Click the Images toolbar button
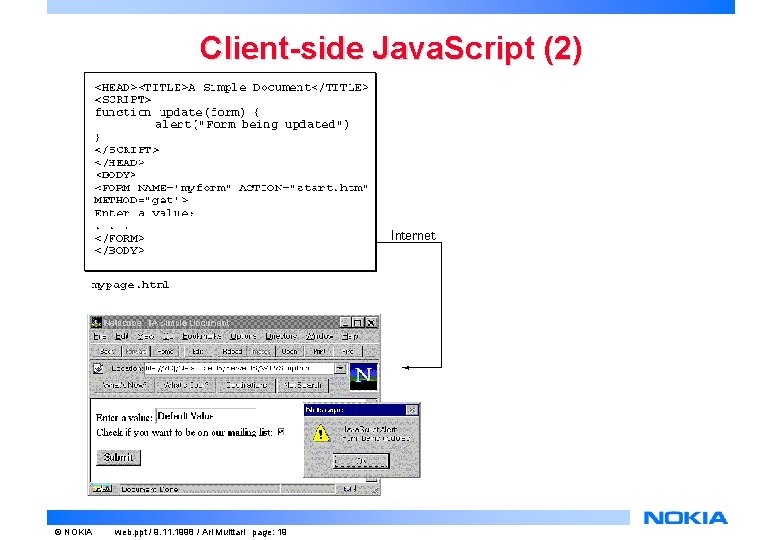Image resolution: width=780 pixels, height=540 pixels. 261,351
